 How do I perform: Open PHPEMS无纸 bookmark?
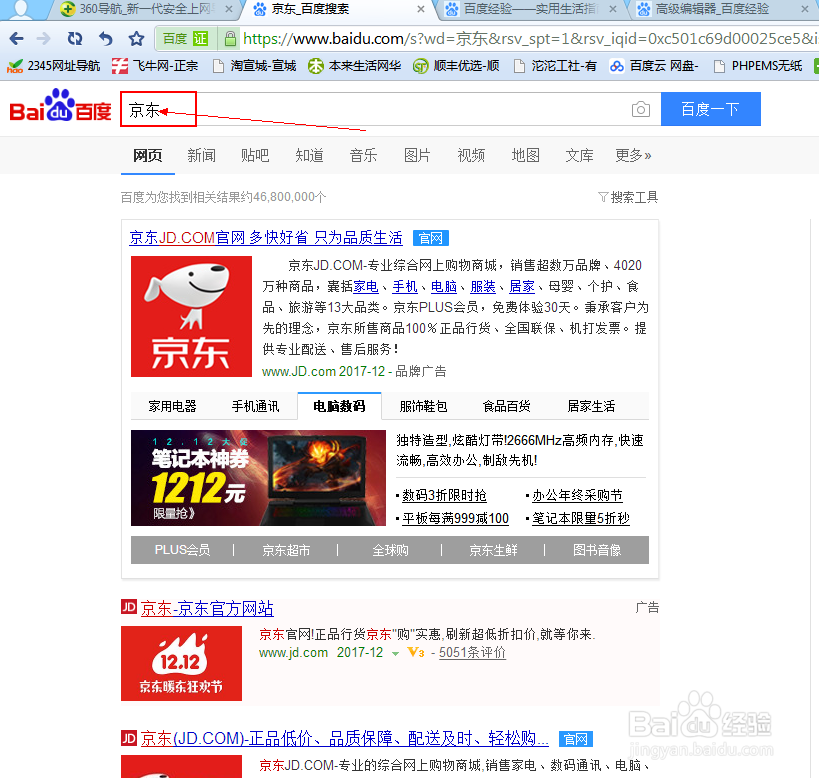758,66
